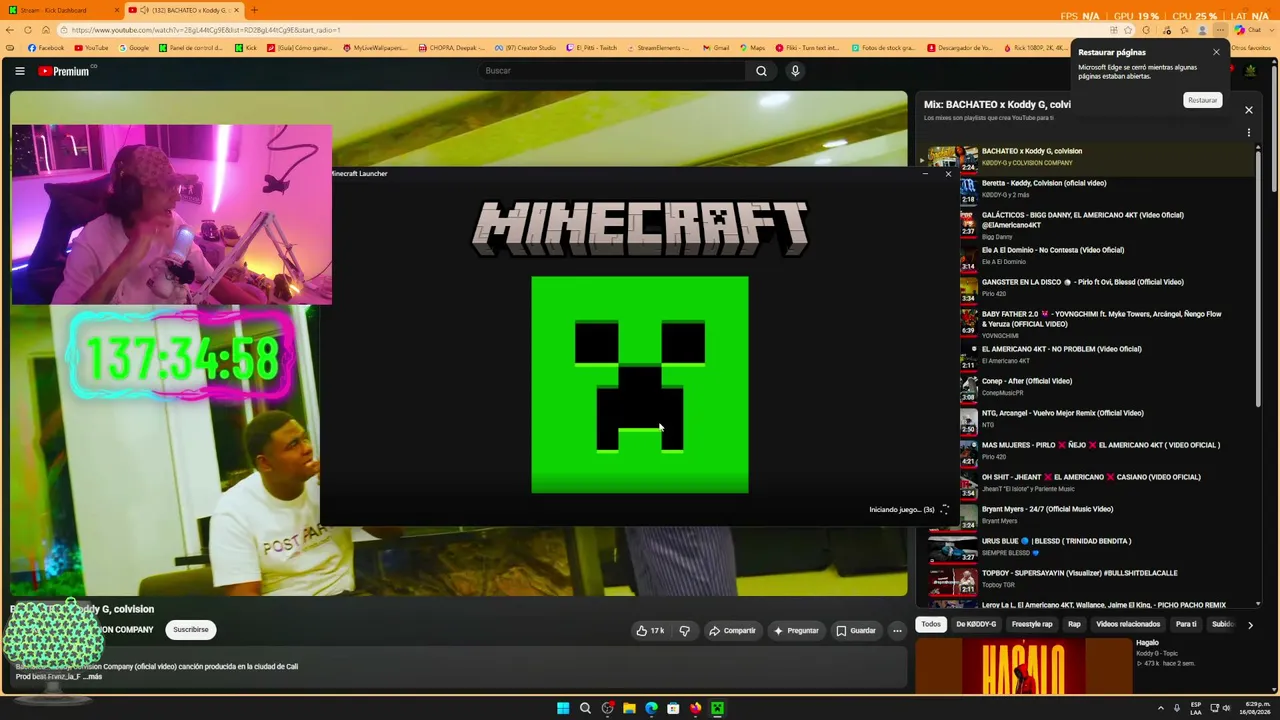This screenshot has width=1280, height=720.
Task: Focus the YouTube 'Buscar' search field
Action: 612,71
